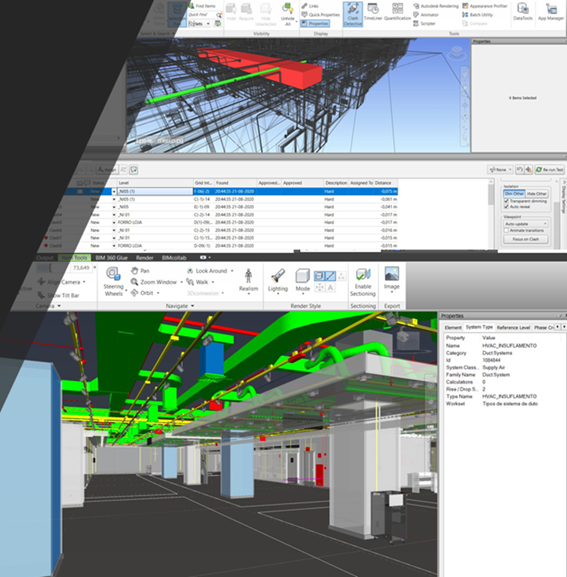Expand the Camera panel arrow
567x577 pixels.
tap(59, 306)
